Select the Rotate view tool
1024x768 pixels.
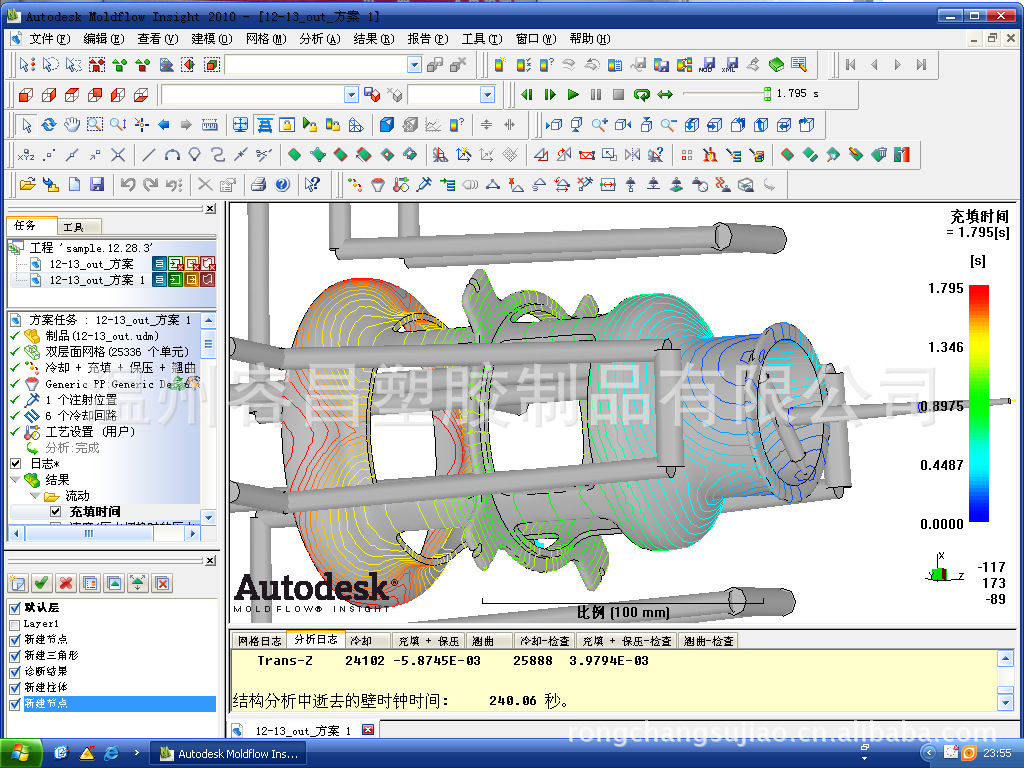[49, 125]
